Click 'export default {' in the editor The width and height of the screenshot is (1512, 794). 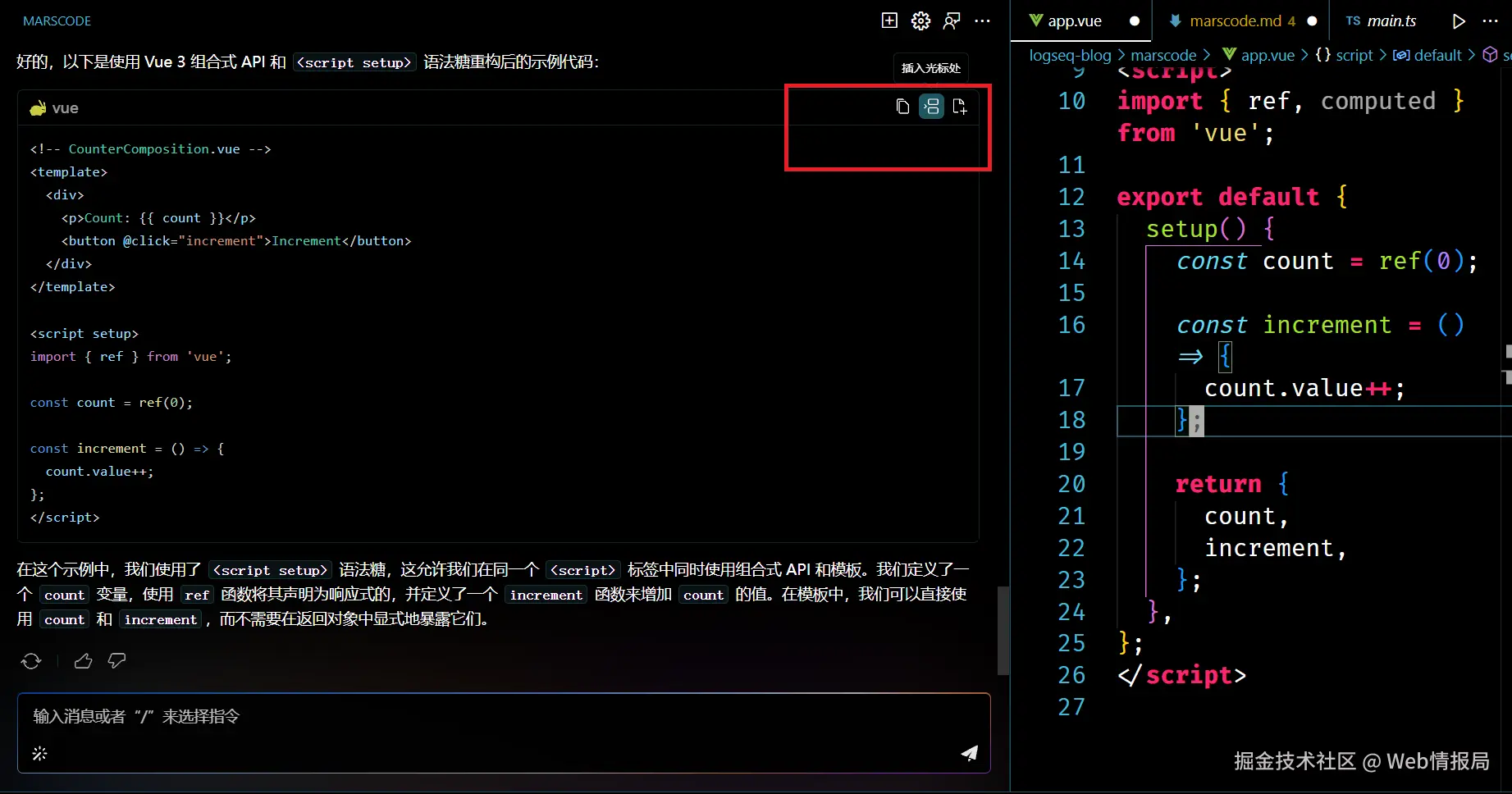pyautogui.click(x=1232, y=197)
